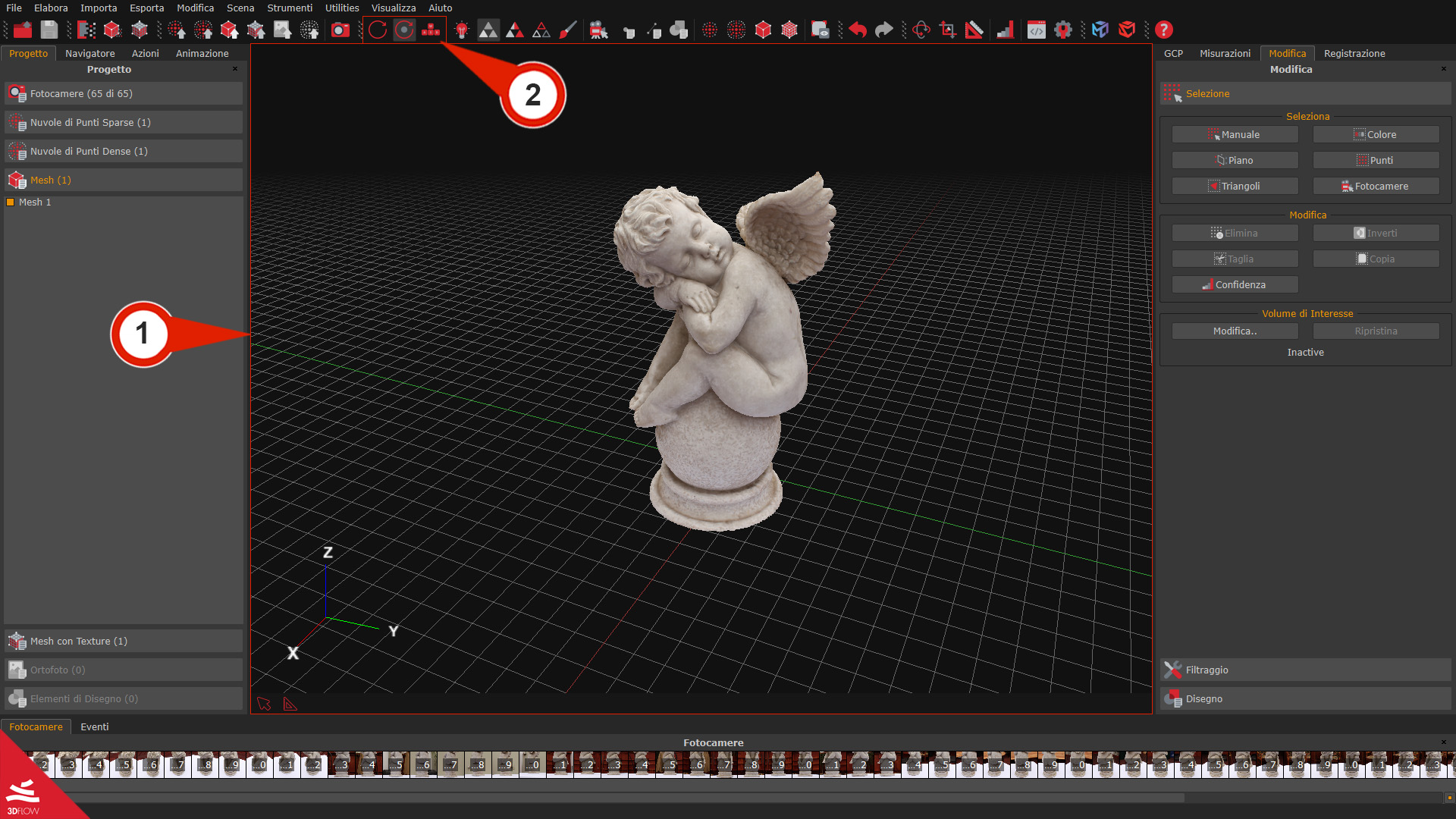
Task: Toggle the Filtraggio panel
Action: 1306,670
